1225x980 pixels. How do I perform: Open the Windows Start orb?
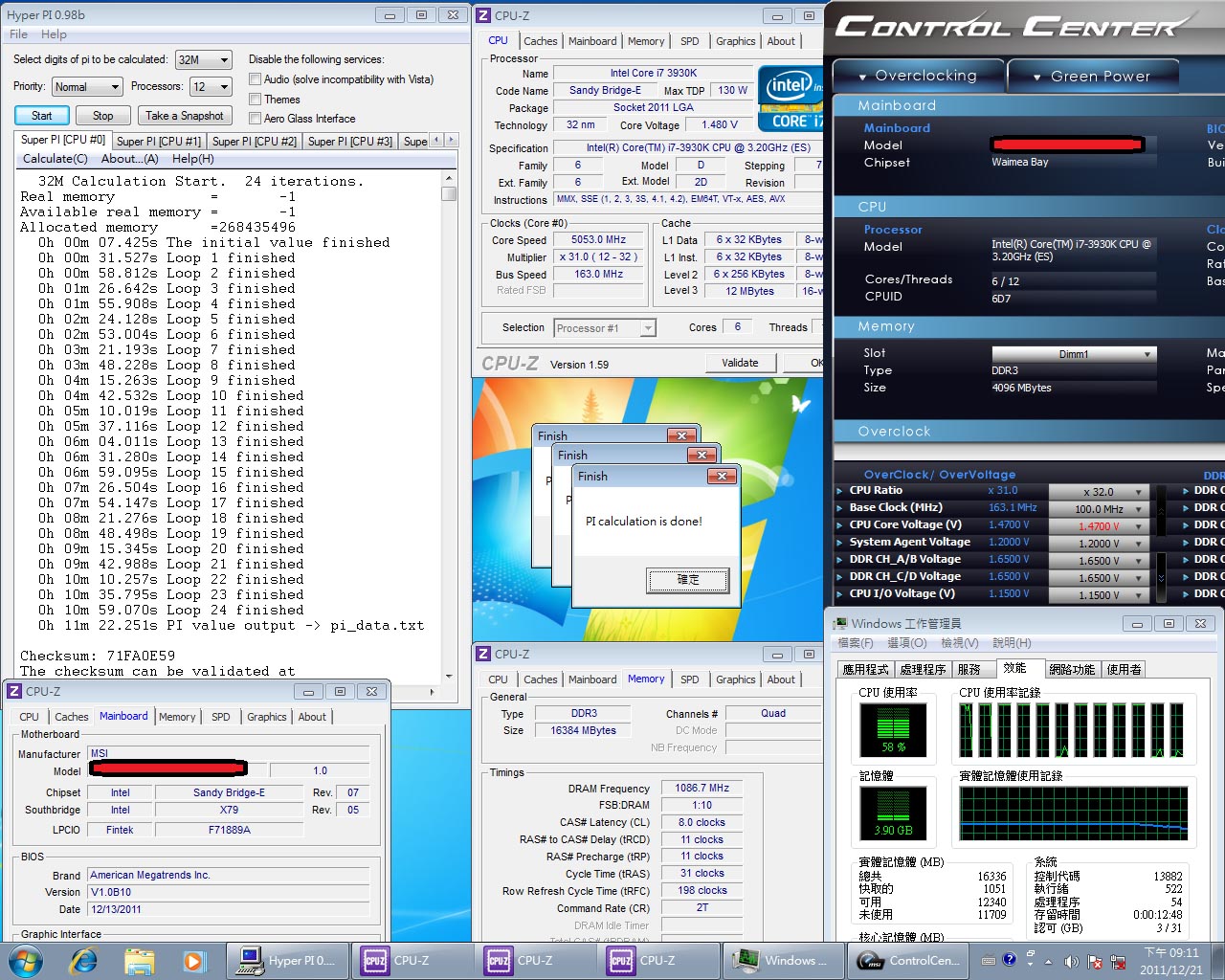pos(25,961)
